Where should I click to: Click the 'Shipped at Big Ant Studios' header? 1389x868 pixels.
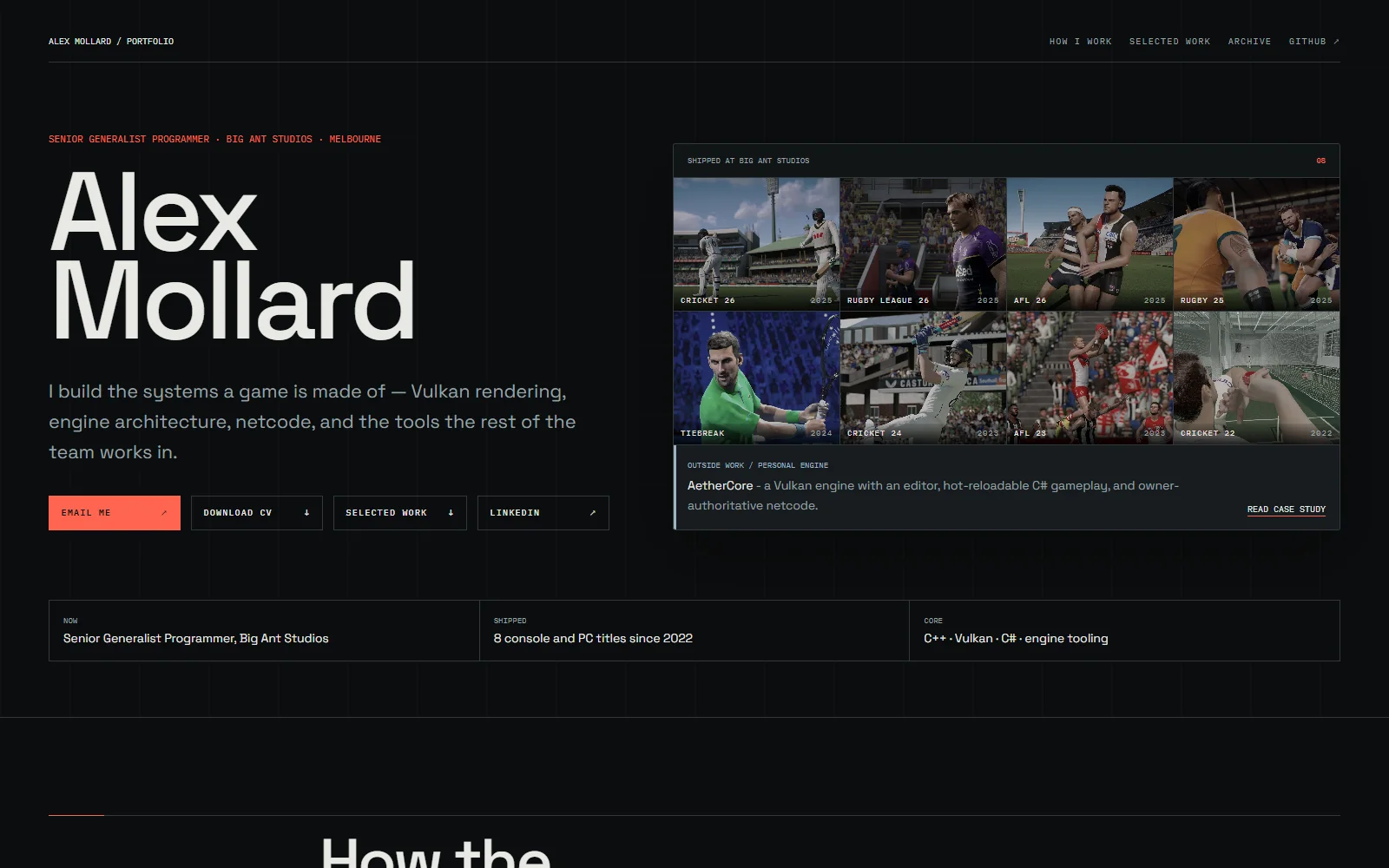748,161
